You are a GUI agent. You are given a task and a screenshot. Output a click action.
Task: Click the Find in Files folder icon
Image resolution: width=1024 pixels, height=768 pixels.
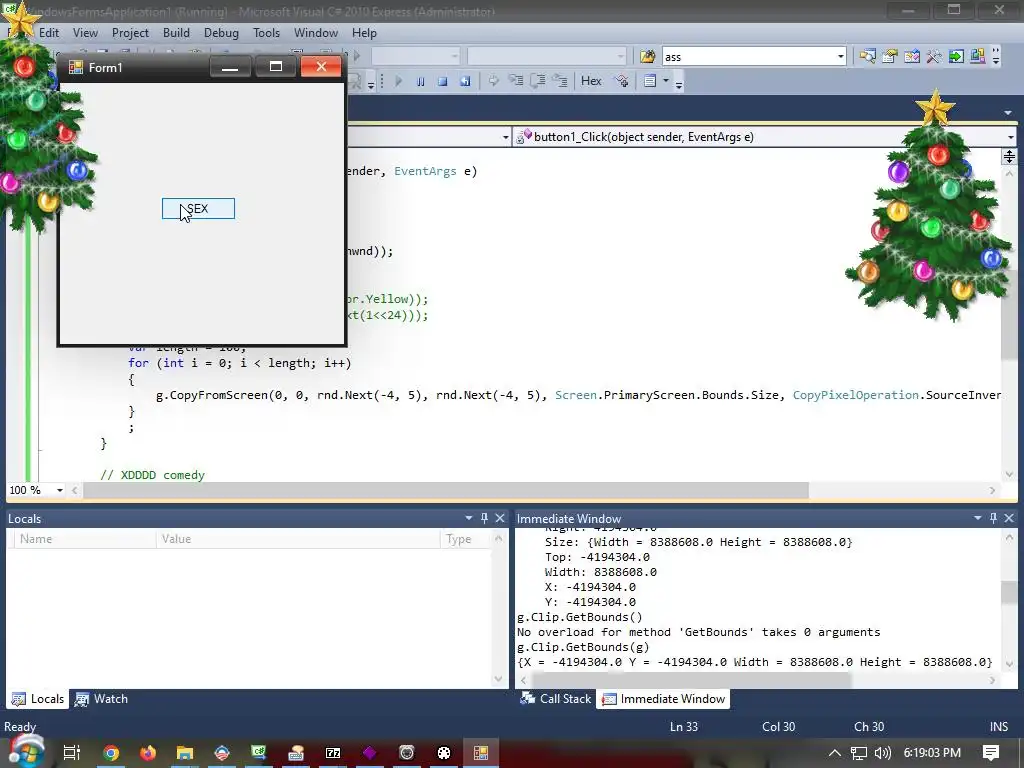[x=648, y=57]
